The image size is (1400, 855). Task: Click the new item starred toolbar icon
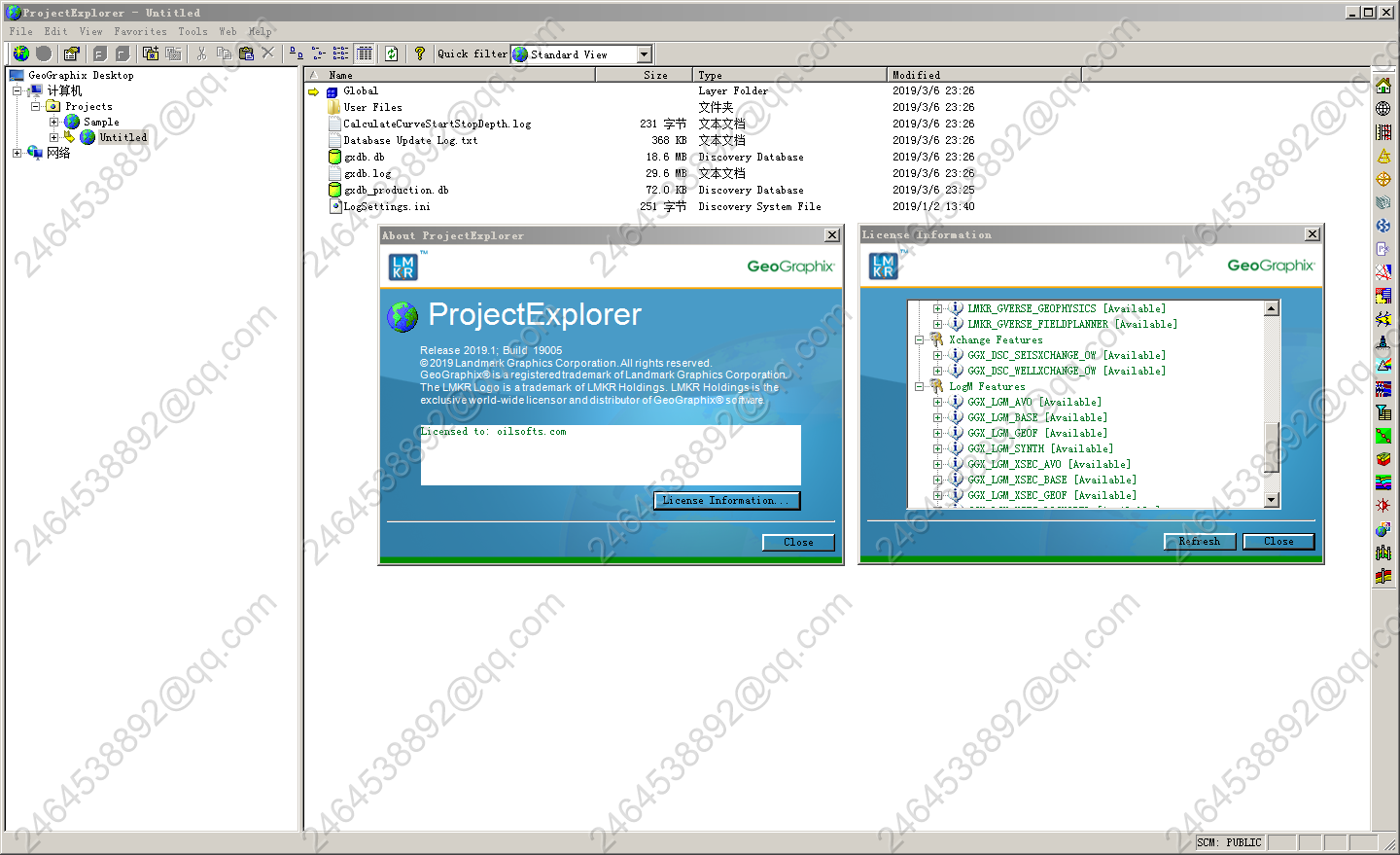coord(150,53)
